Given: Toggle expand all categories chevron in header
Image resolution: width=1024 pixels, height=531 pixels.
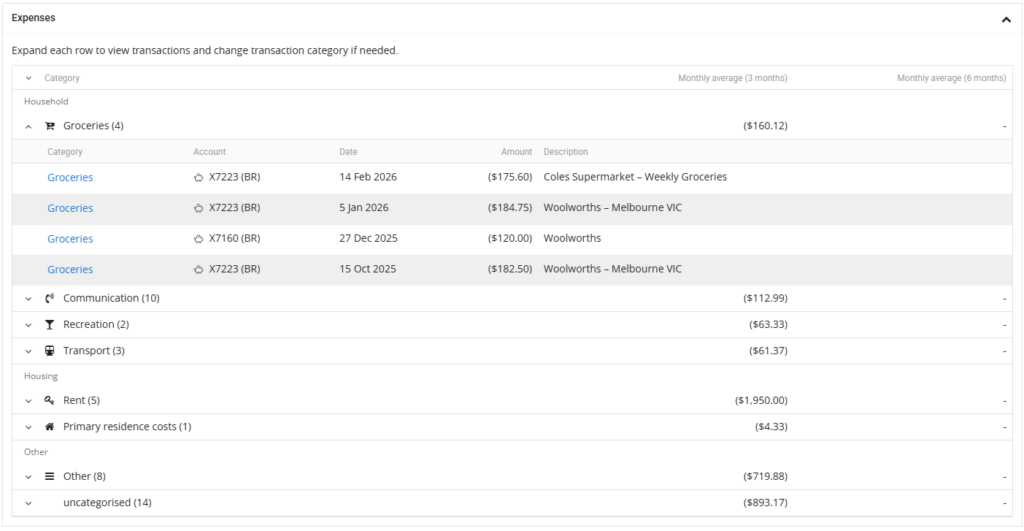Looking at the screenshot, I should (29, 78).
